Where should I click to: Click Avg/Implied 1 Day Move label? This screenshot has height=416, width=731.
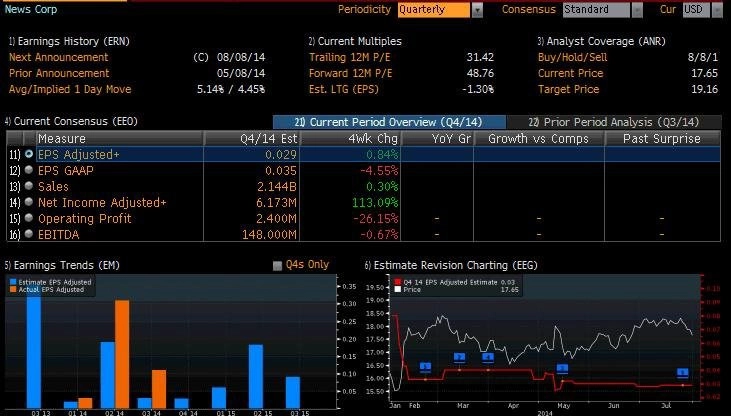[x=70, y=89]
